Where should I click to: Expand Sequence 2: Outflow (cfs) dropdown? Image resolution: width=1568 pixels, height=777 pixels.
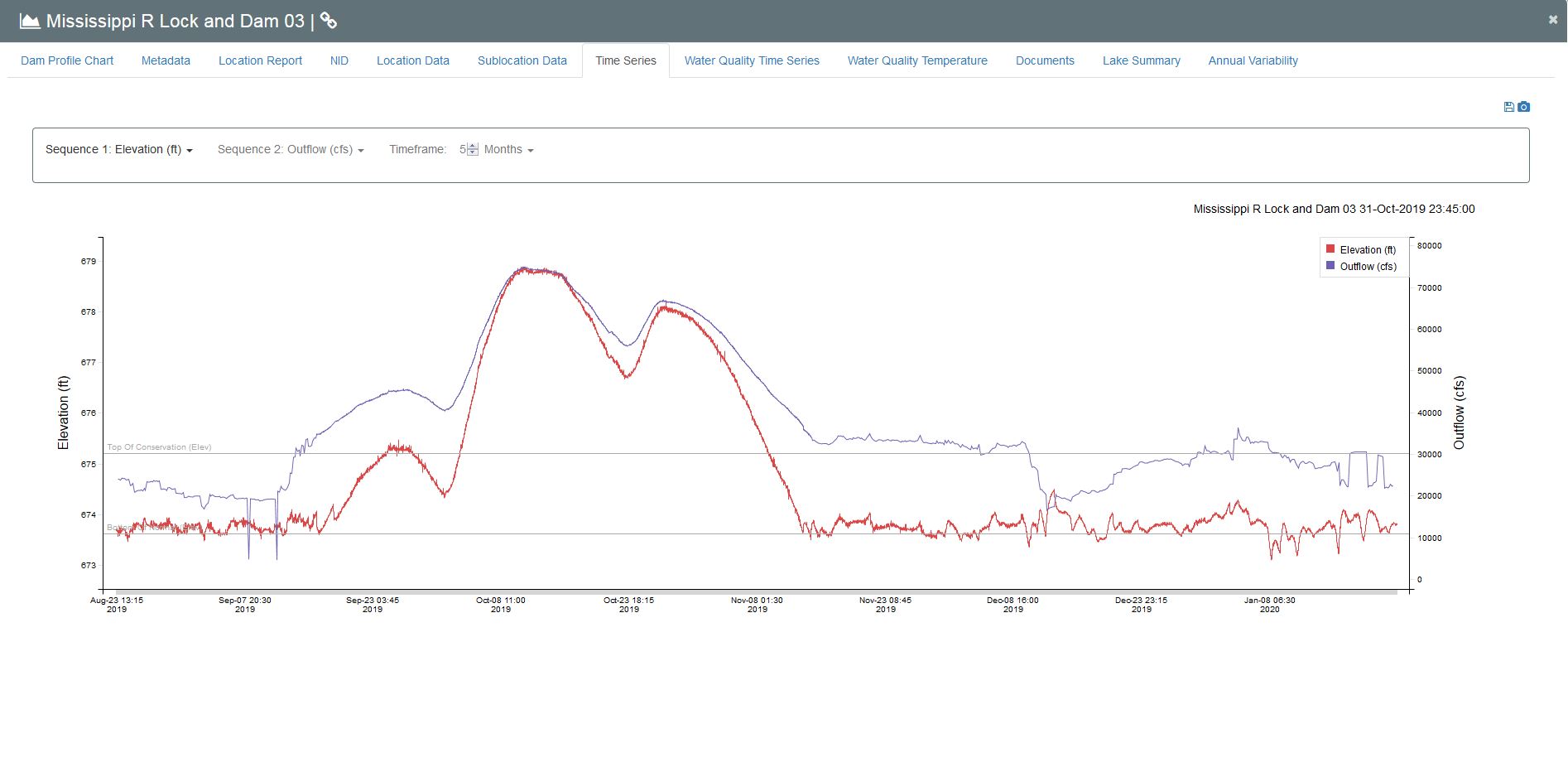click(x=291, y=150)
